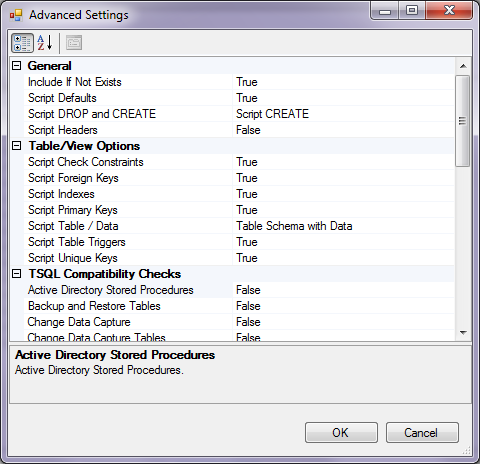Collapse the General category
Image resolution: width=480 pixels, height=464 pixels.
(x=16, y=66)
